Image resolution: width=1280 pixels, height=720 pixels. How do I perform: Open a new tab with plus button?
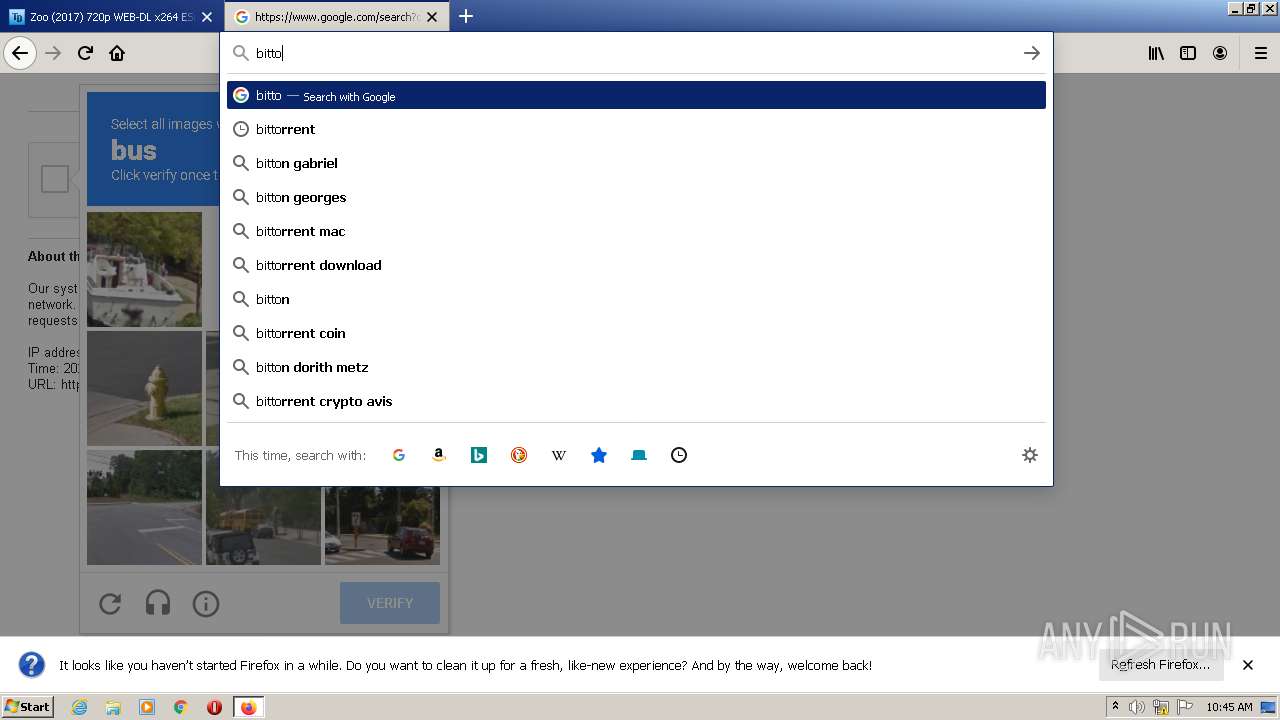coord(466,16)
